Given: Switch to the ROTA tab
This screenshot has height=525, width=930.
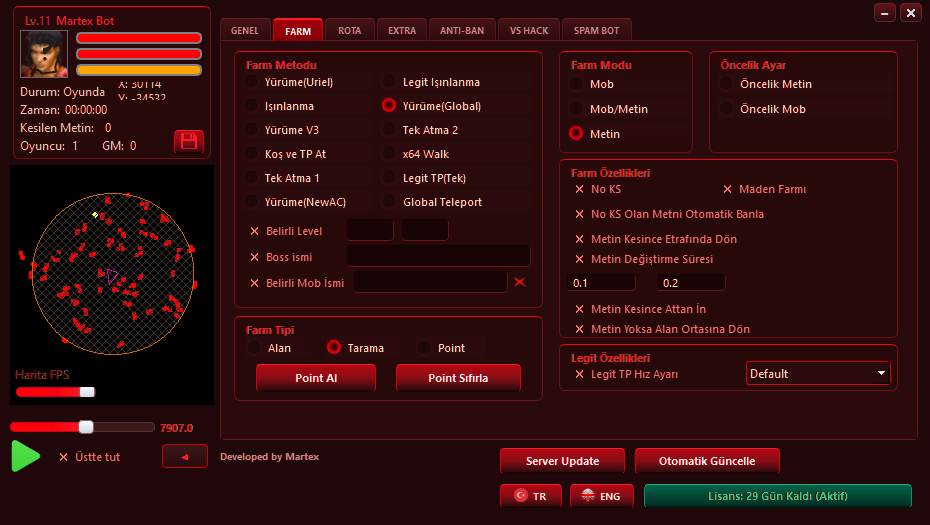Looking at the screenshot, I should [349, 30].
